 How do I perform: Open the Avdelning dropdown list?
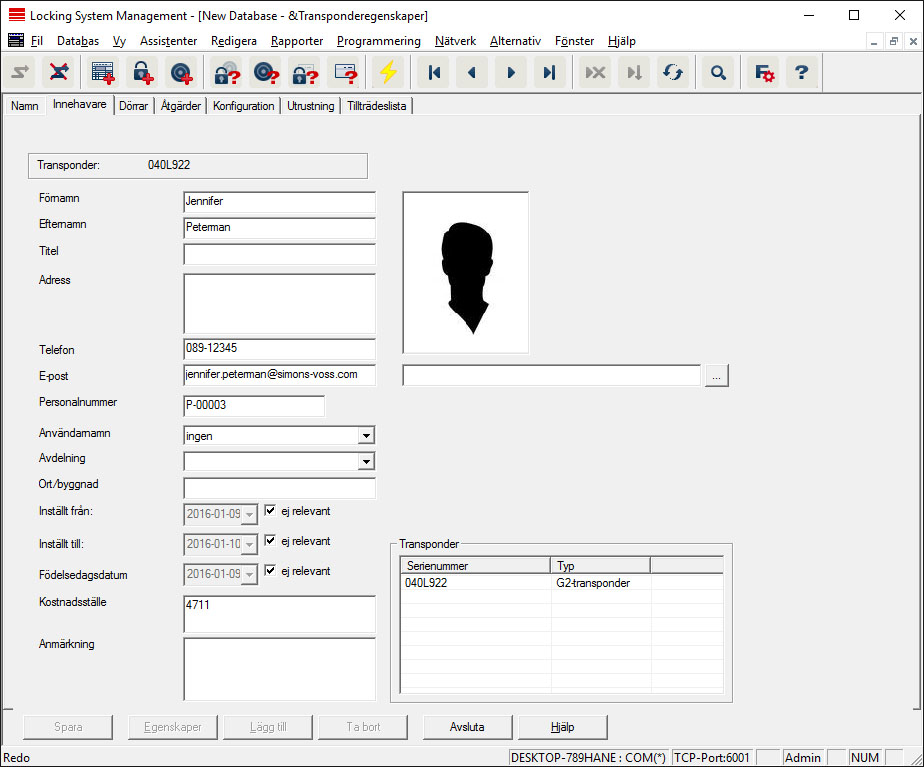[x=366, y=462]
